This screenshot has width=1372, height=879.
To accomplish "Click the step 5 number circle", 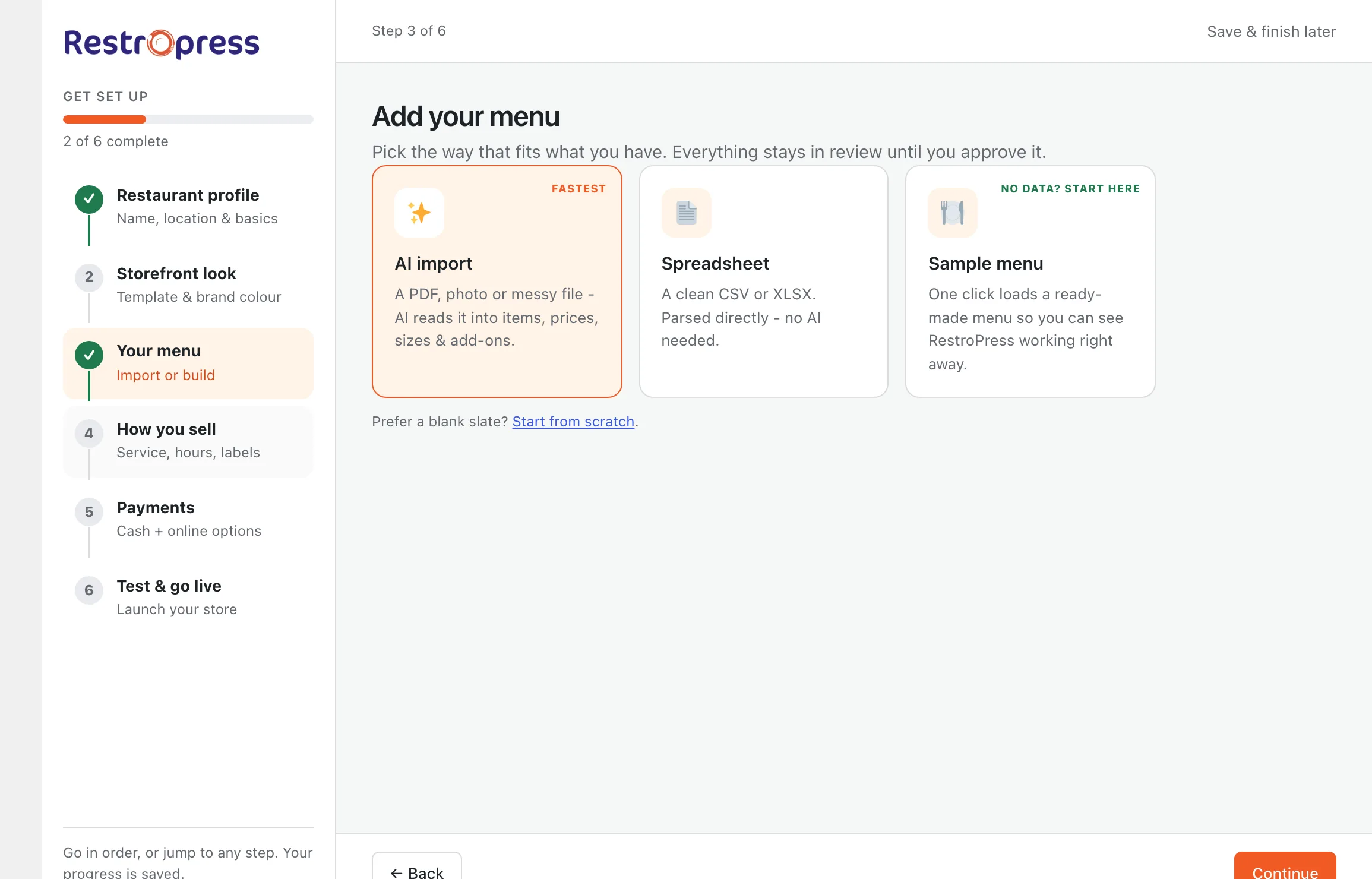I will [89, 512].
